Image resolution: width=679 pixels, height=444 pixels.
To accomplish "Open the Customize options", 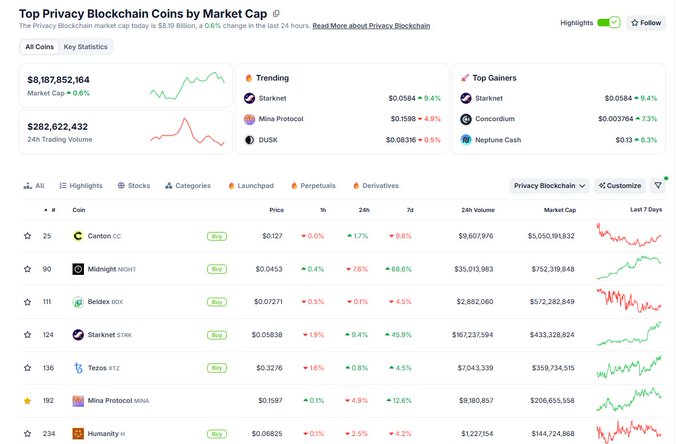I will point(620,185).
